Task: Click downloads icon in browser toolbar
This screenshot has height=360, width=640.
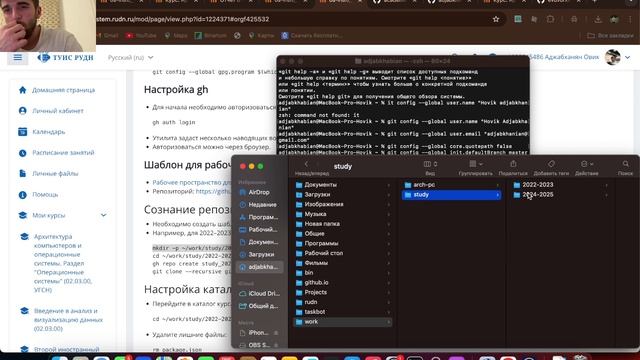Action: [x=598, y=19]
